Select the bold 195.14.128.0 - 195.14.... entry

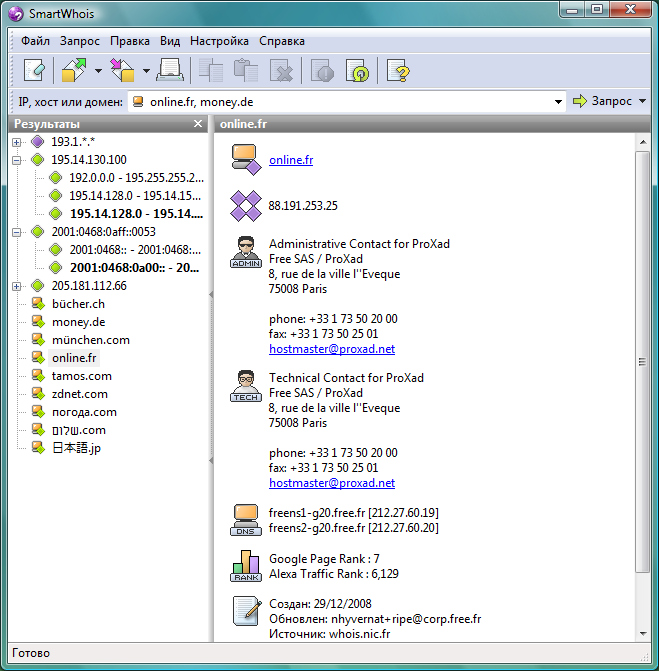point(137,214)
